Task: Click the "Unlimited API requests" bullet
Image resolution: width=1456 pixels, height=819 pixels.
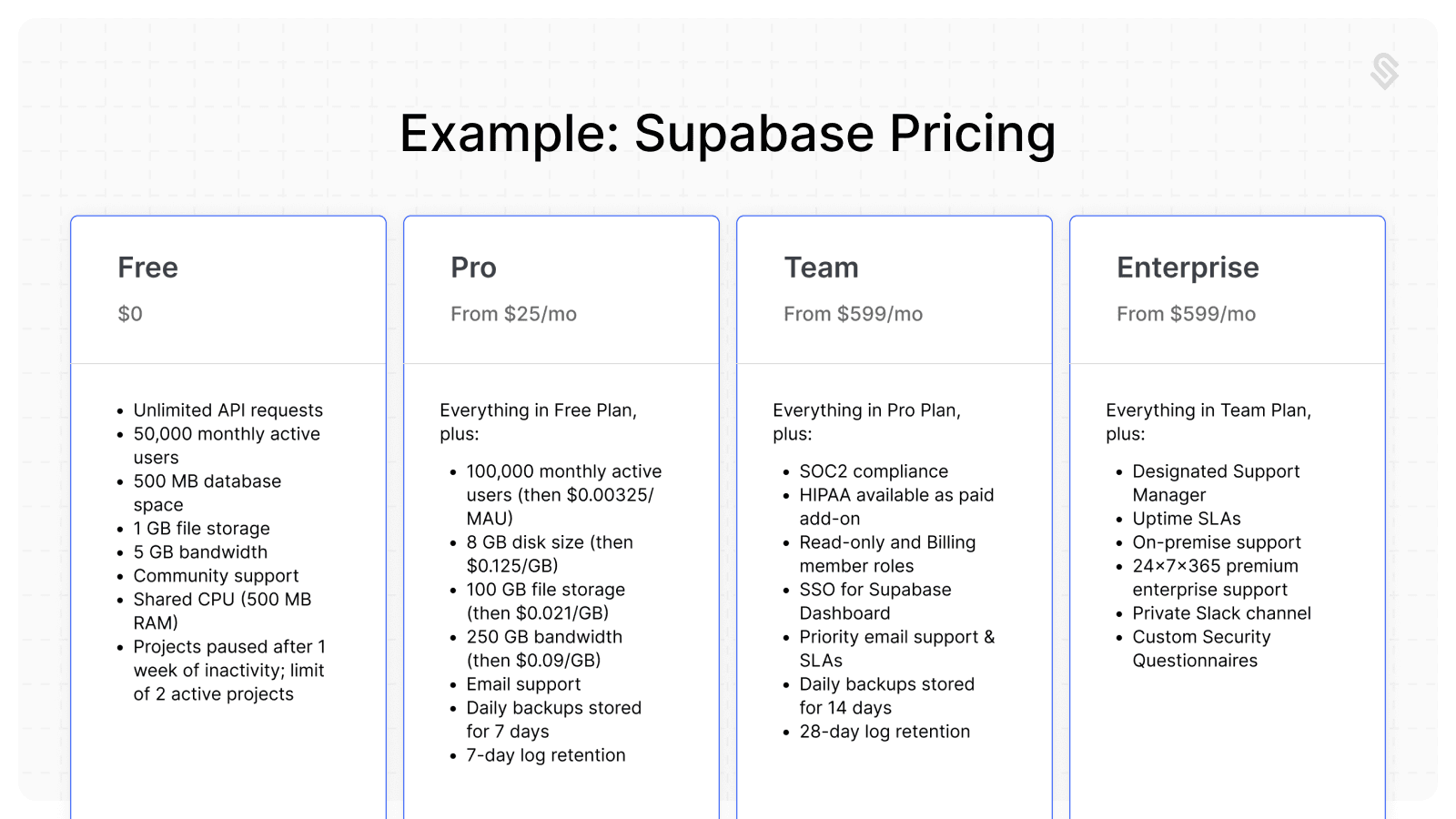Action: [x=227, y=410]
